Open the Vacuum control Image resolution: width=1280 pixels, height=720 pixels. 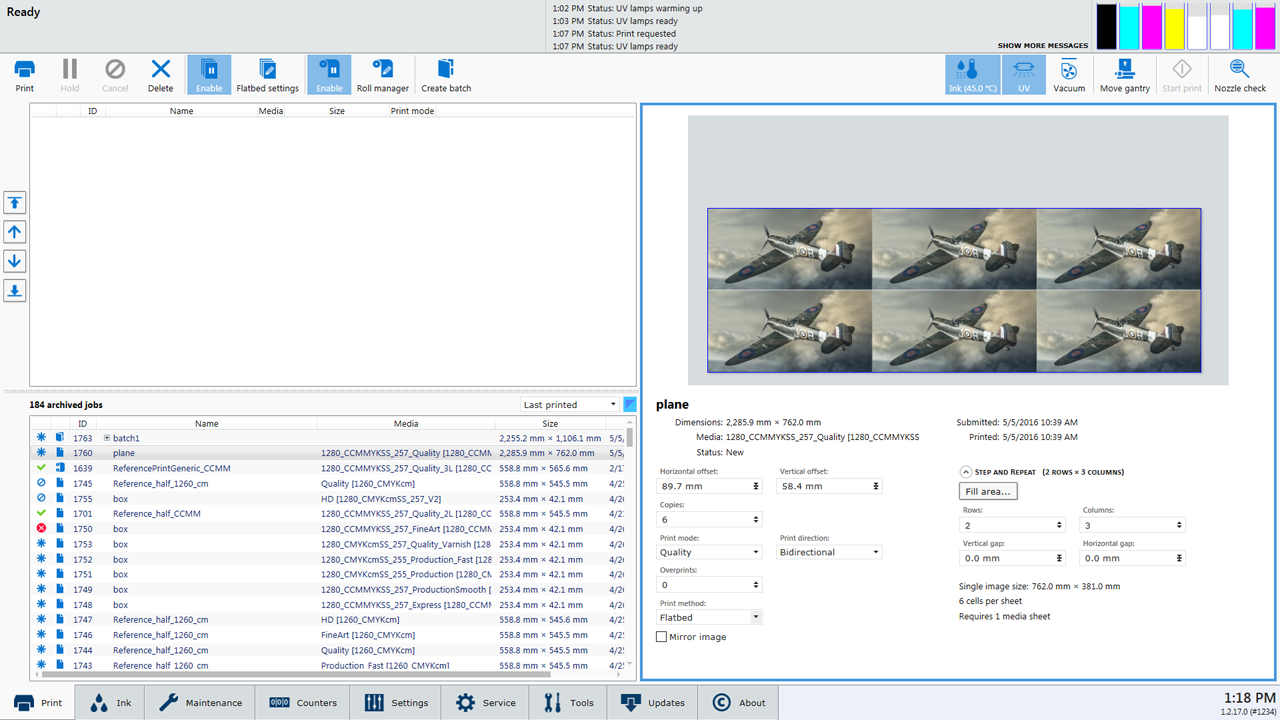pos(1069,75)
